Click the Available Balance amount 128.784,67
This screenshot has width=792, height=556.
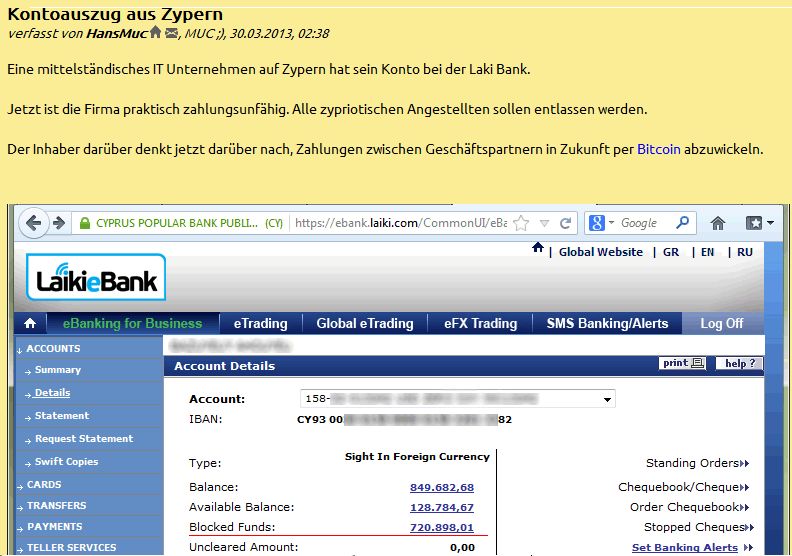point(442,508)
